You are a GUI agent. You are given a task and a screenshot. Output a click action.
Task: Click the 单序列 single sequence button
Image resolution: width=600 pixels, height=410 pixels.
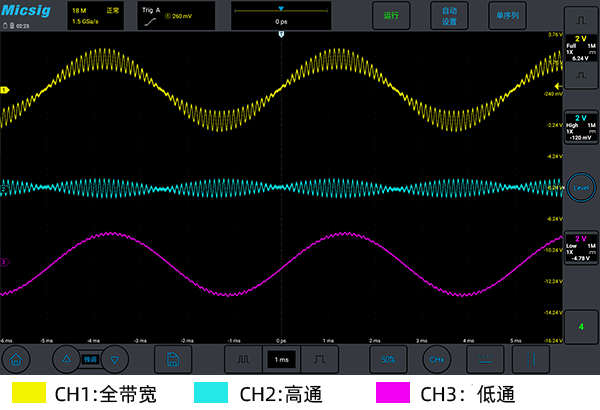507,16
